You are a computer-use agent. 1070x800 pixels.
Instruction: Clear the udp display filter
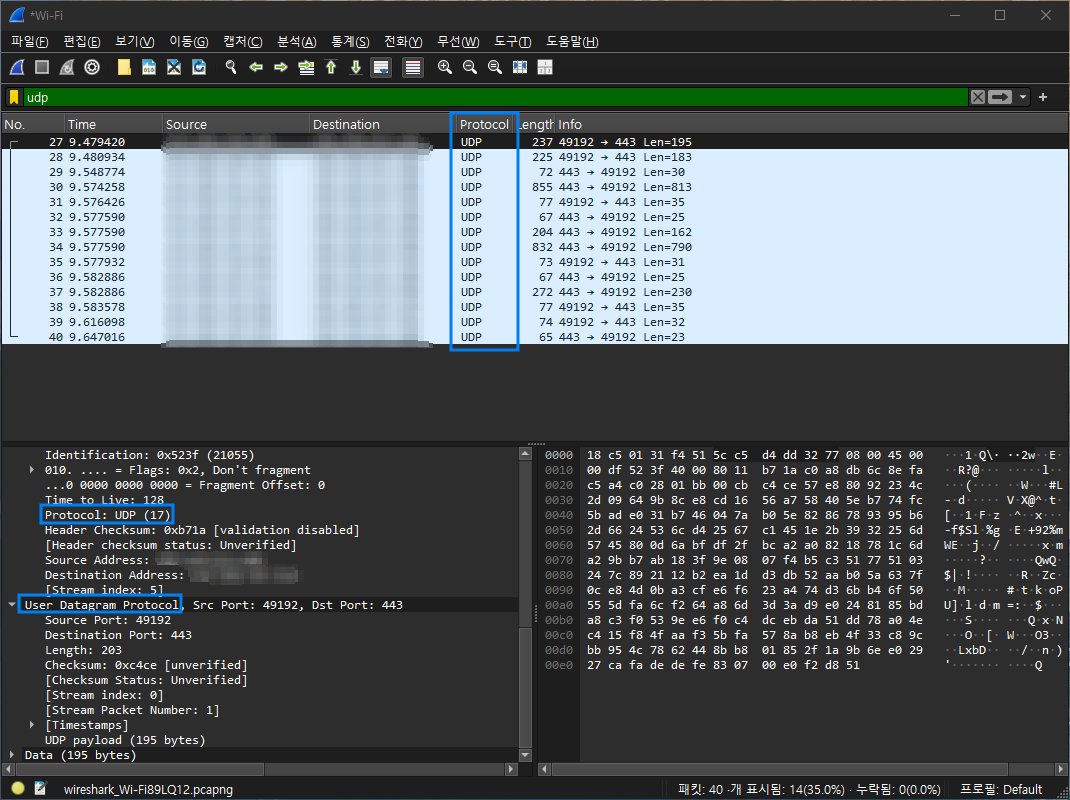click(978, 97)
